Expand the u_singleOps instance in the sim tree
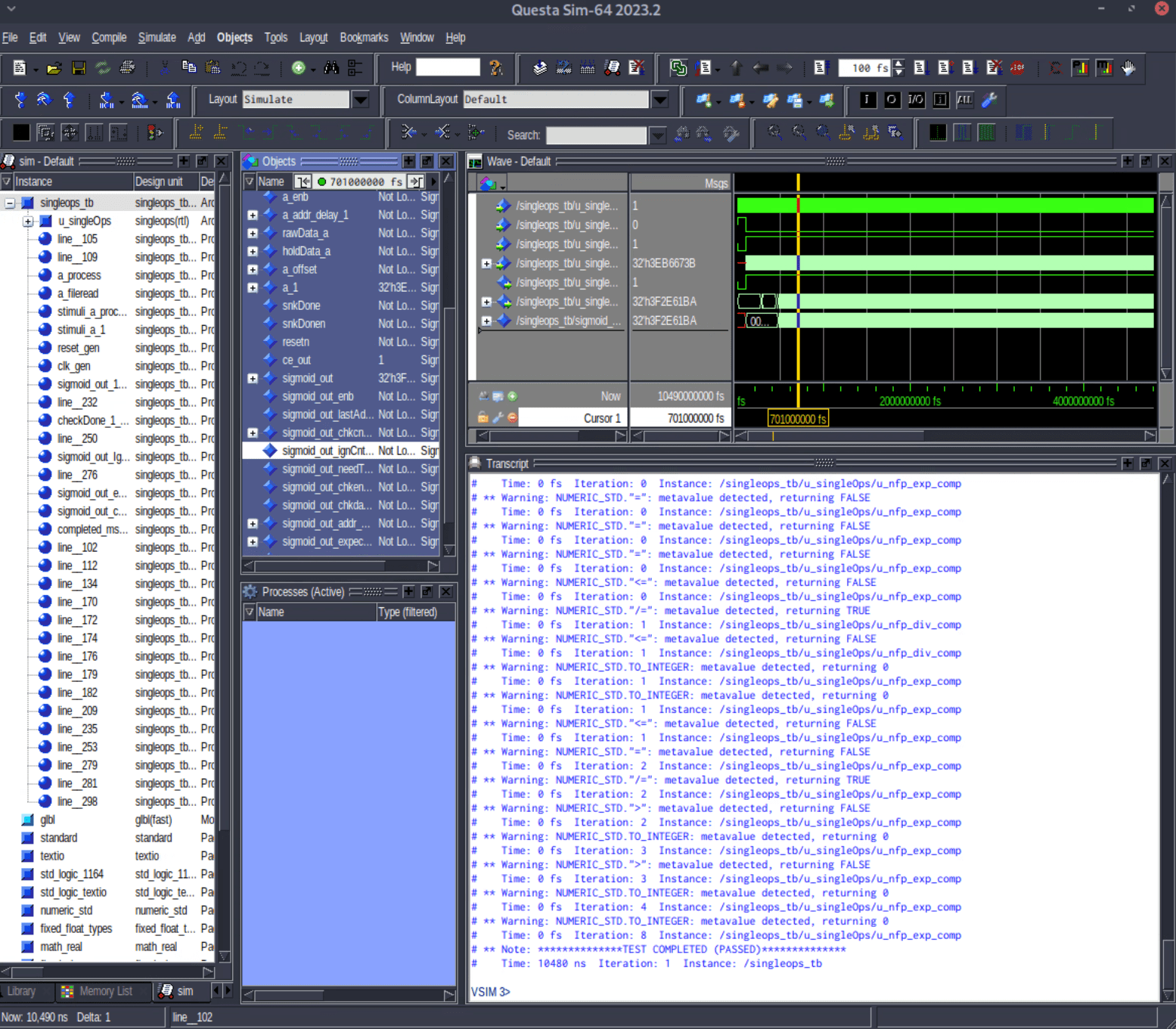Screen dimensions: 1176x1029 click(x=27, y=221)
